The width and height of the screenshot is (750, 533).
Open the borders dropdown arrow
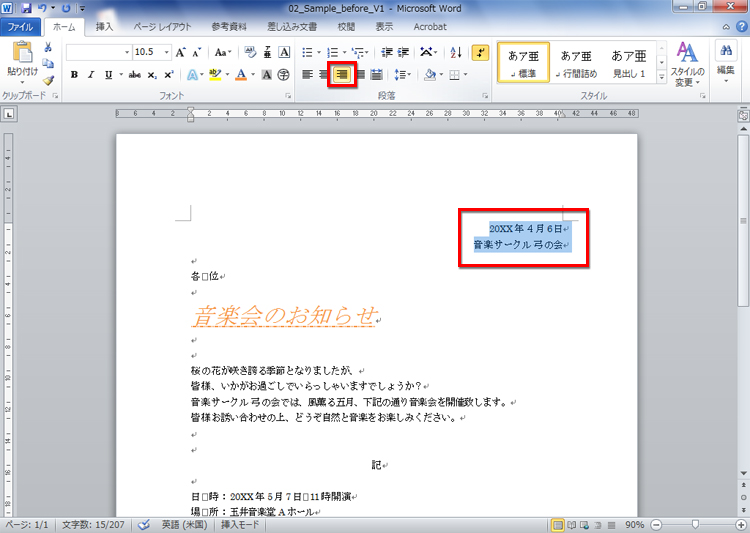pyautogui.click(x=465, y=75)
